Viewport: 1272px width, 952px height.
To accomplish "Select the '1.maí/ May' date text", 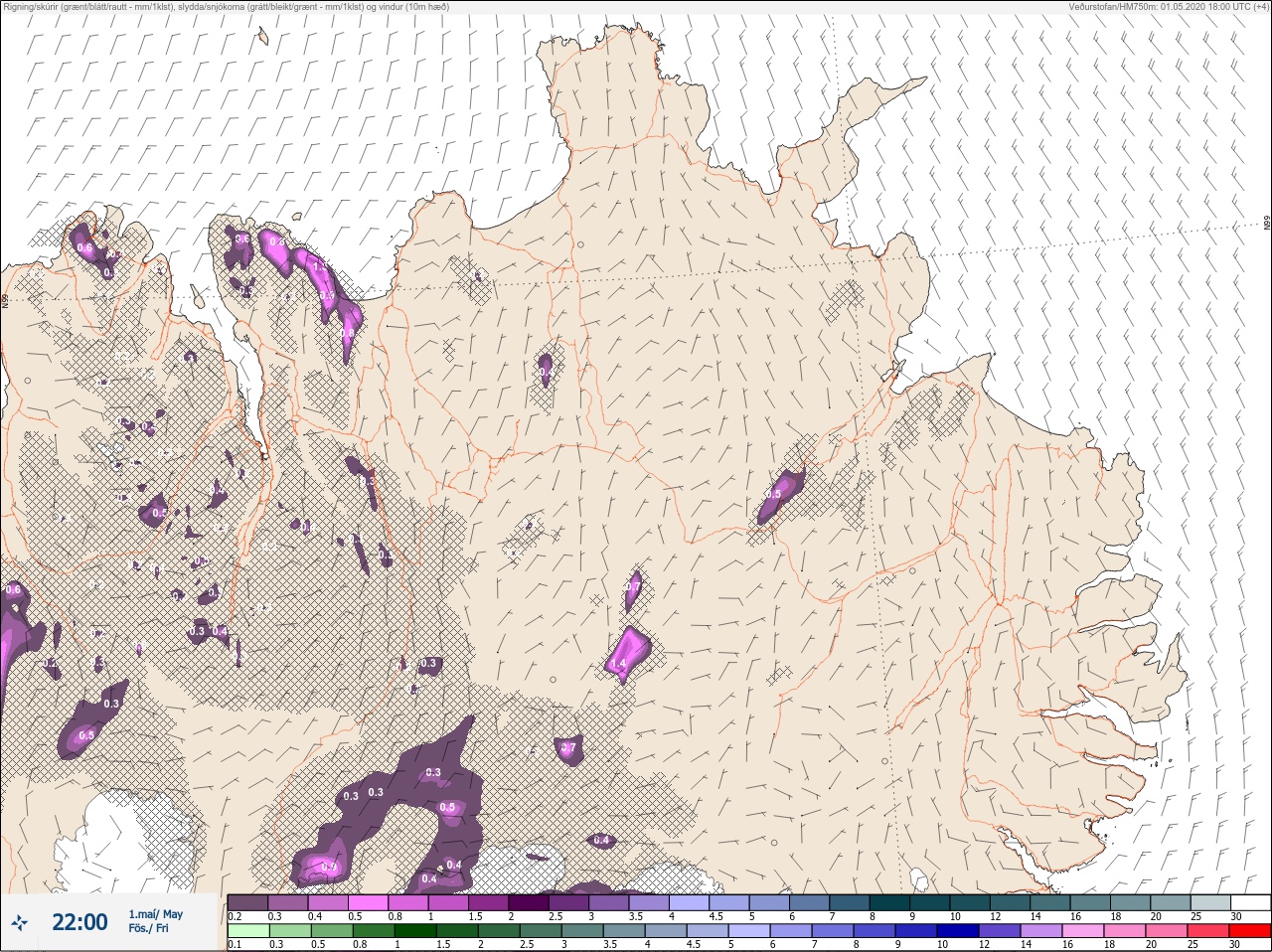I will [155, 914].
